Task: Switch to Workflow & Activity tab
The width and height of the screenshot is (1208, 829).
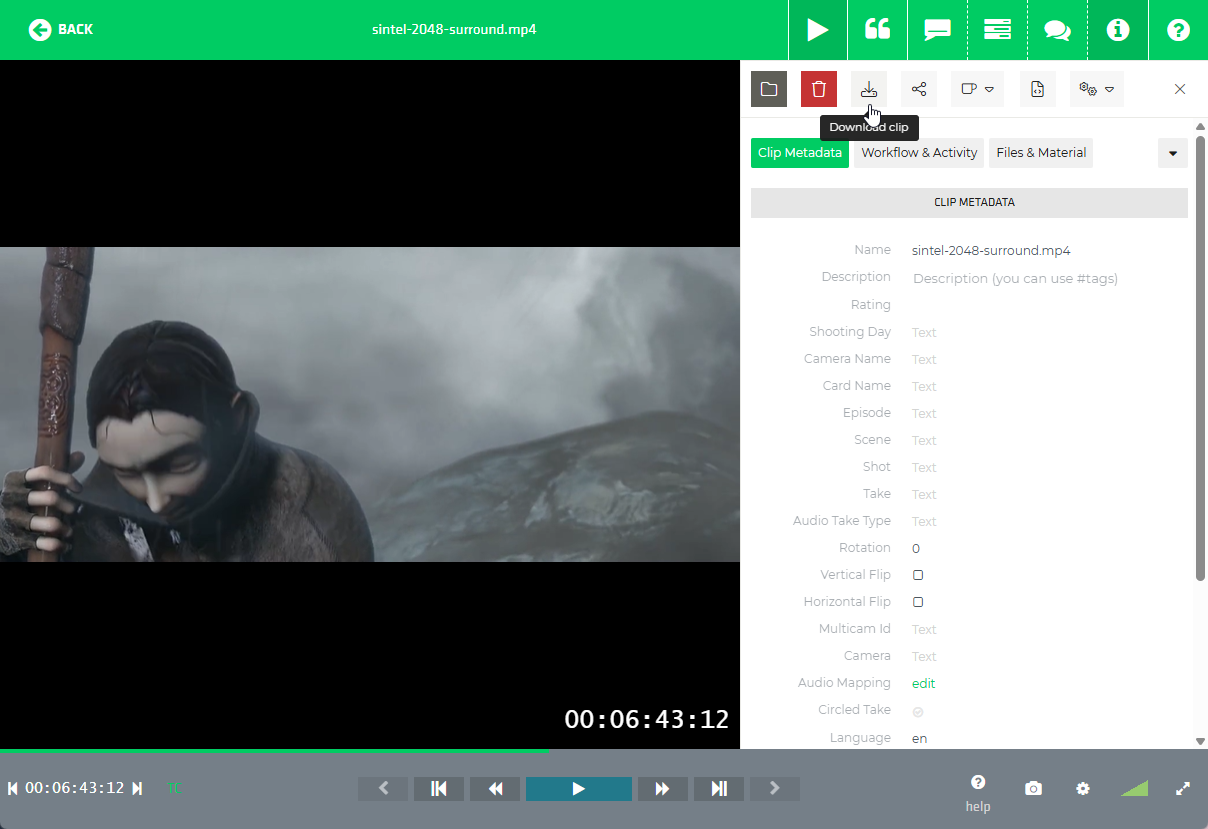Action: pos(919,153)
